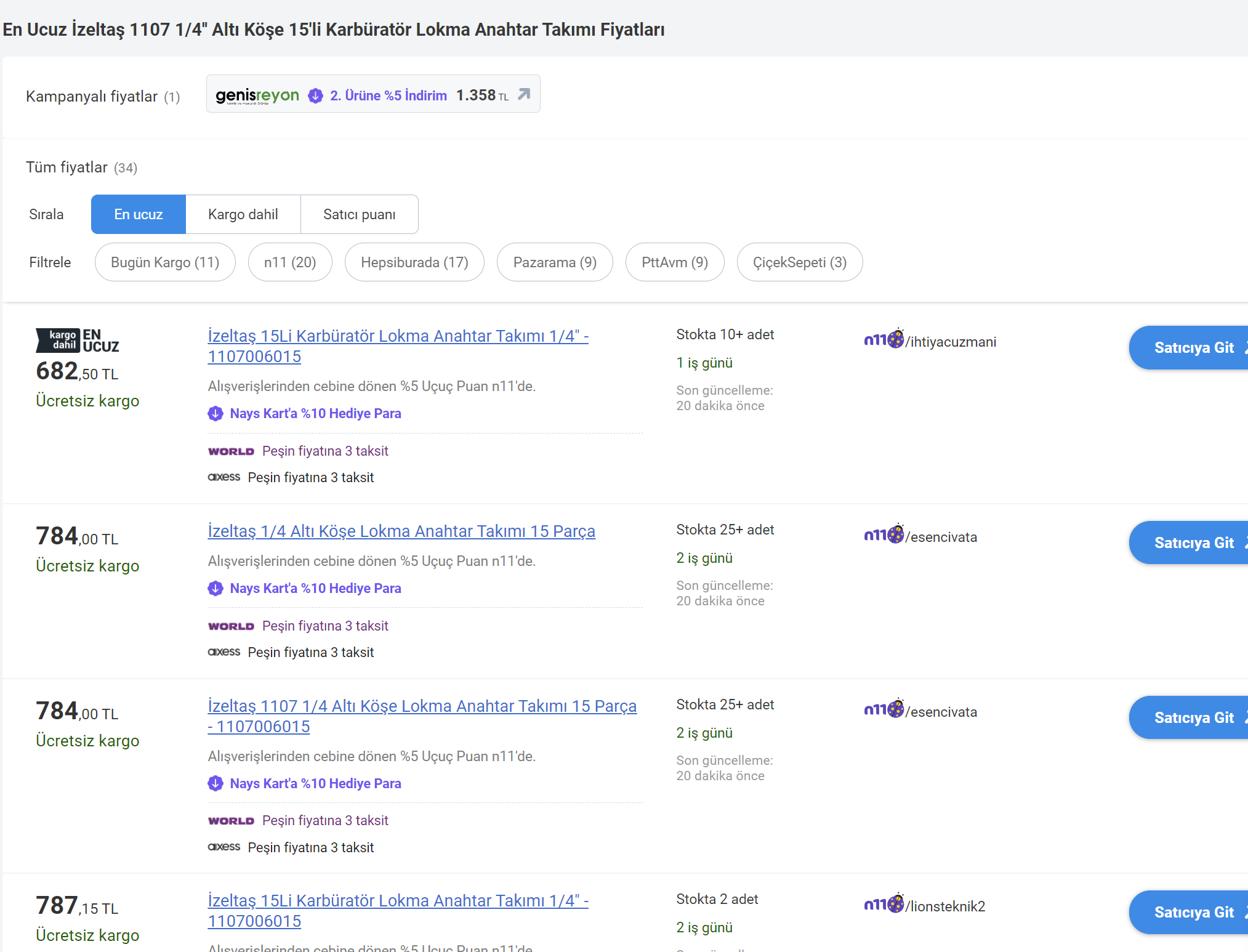The image size is (1248, 952).
Task: Open İzeltaş 1/4 Altı Köşe Lokma 15 Parça link
Action: click(401, 531)
